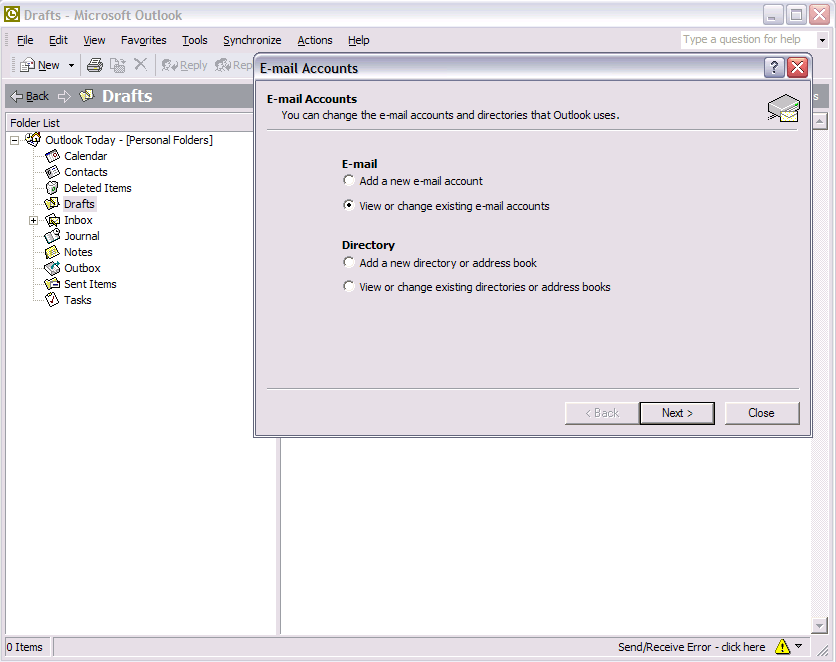The image size is (836, 662).
Task: Collapse the Outlook Today Personal Folders tree
Action: click(x=14, y=140)
